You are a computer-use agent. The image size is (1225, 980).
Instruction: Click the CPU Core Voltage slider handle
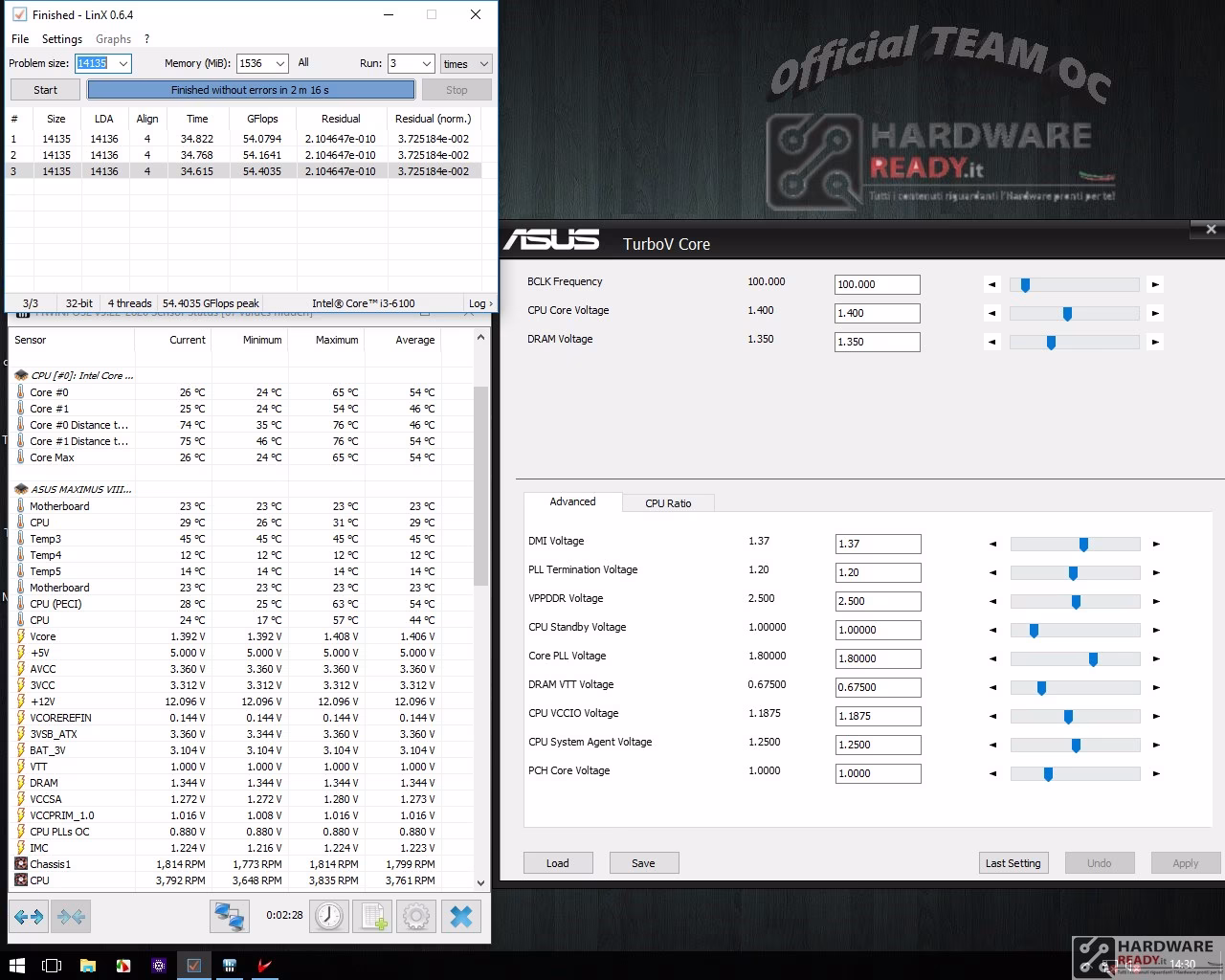1067,313
